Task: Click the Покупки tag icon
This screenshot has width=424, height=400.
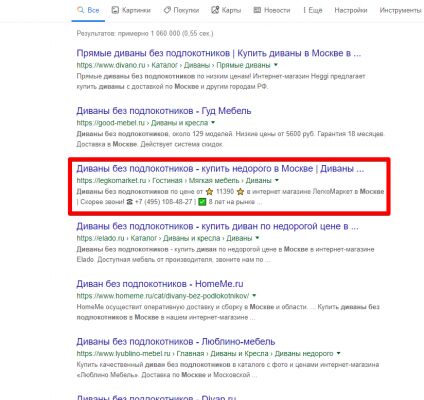Action: point(167,10)
